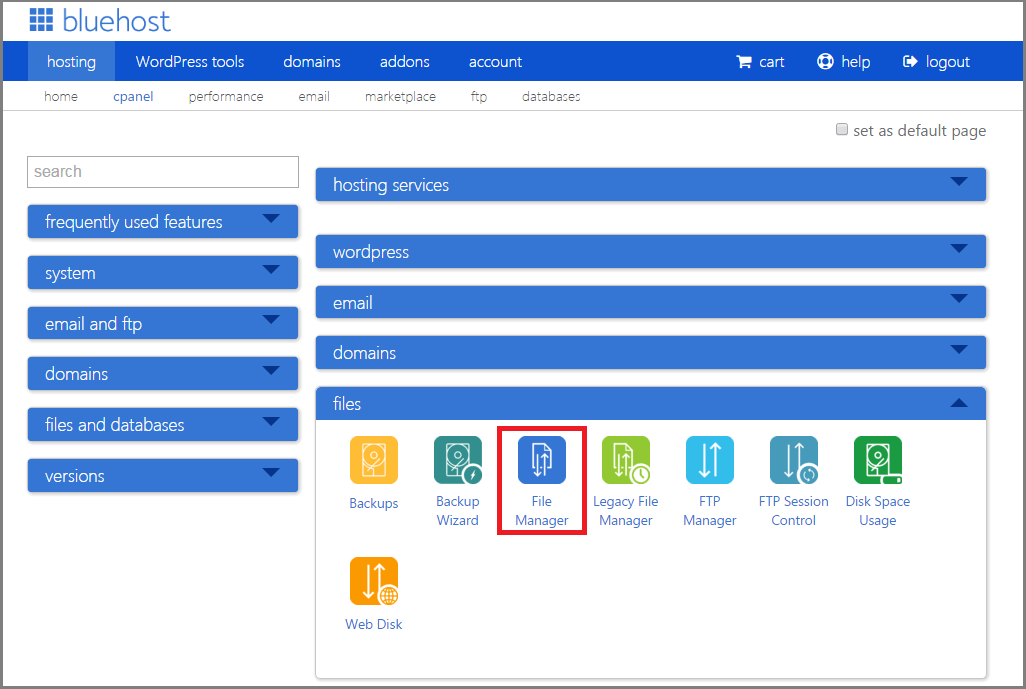Screen dimensions: 1026x689
Task: Launch the Backup Wizard icon
Action: point(458,460)
